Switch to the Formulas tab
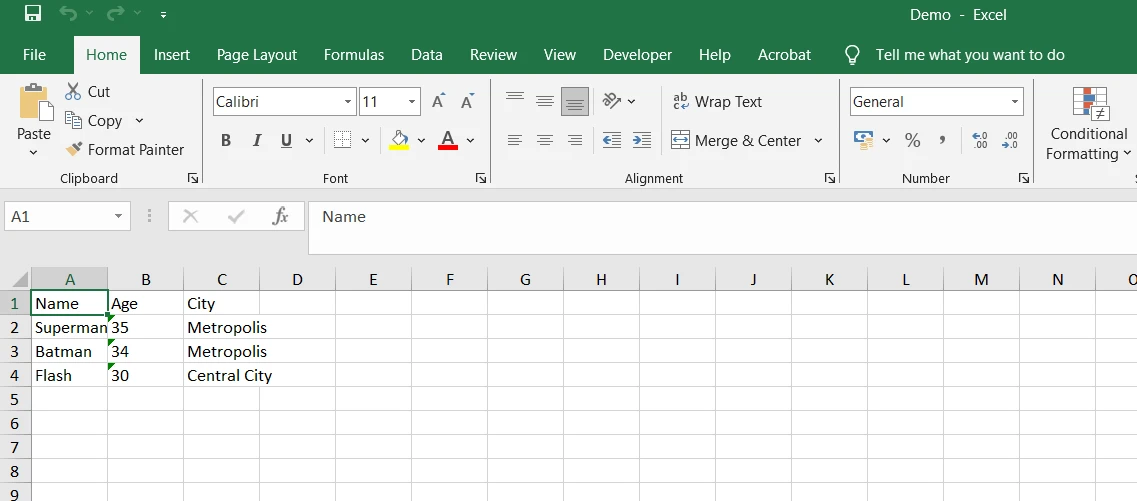Screen dimensions: 1137x501 tap(354, 55)
